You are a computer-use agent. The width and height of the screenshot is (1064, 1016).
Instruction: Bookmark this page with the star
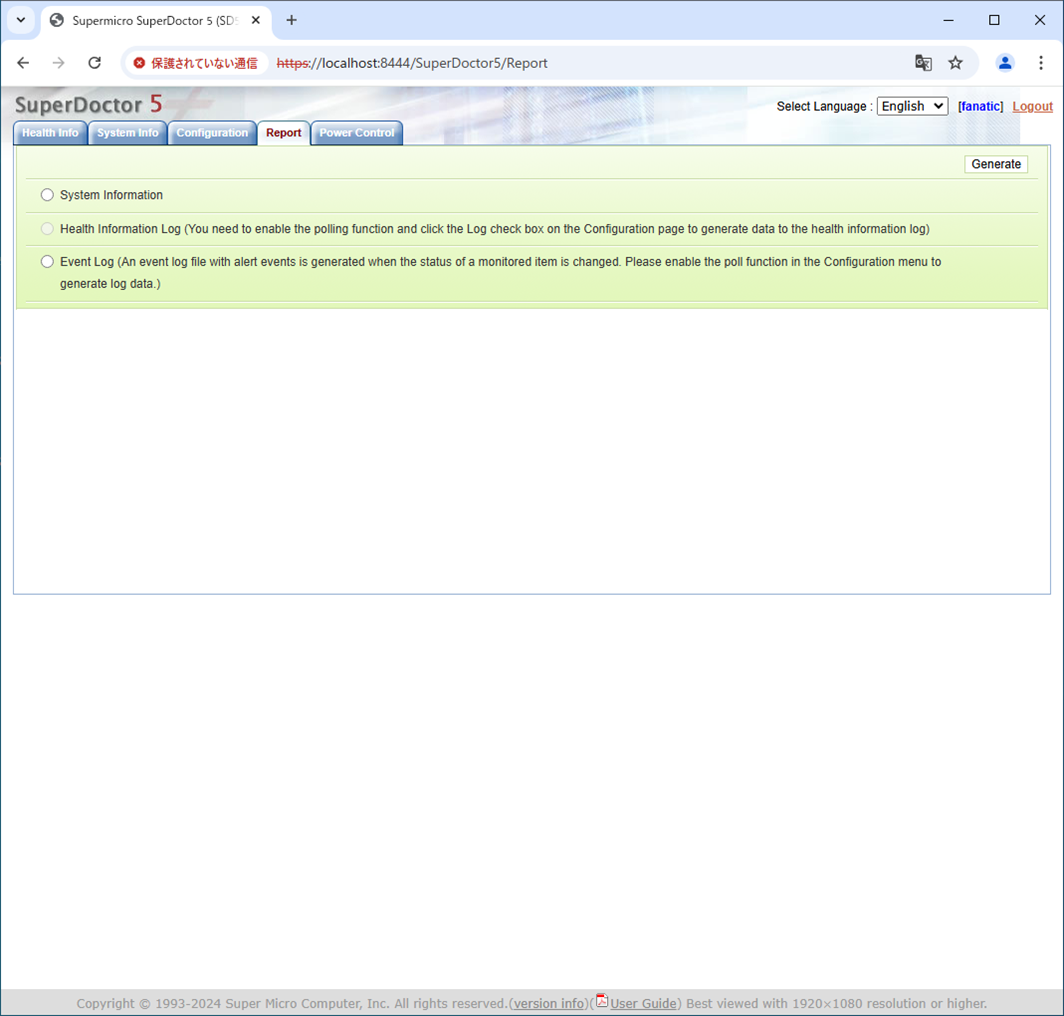point(955,63)
